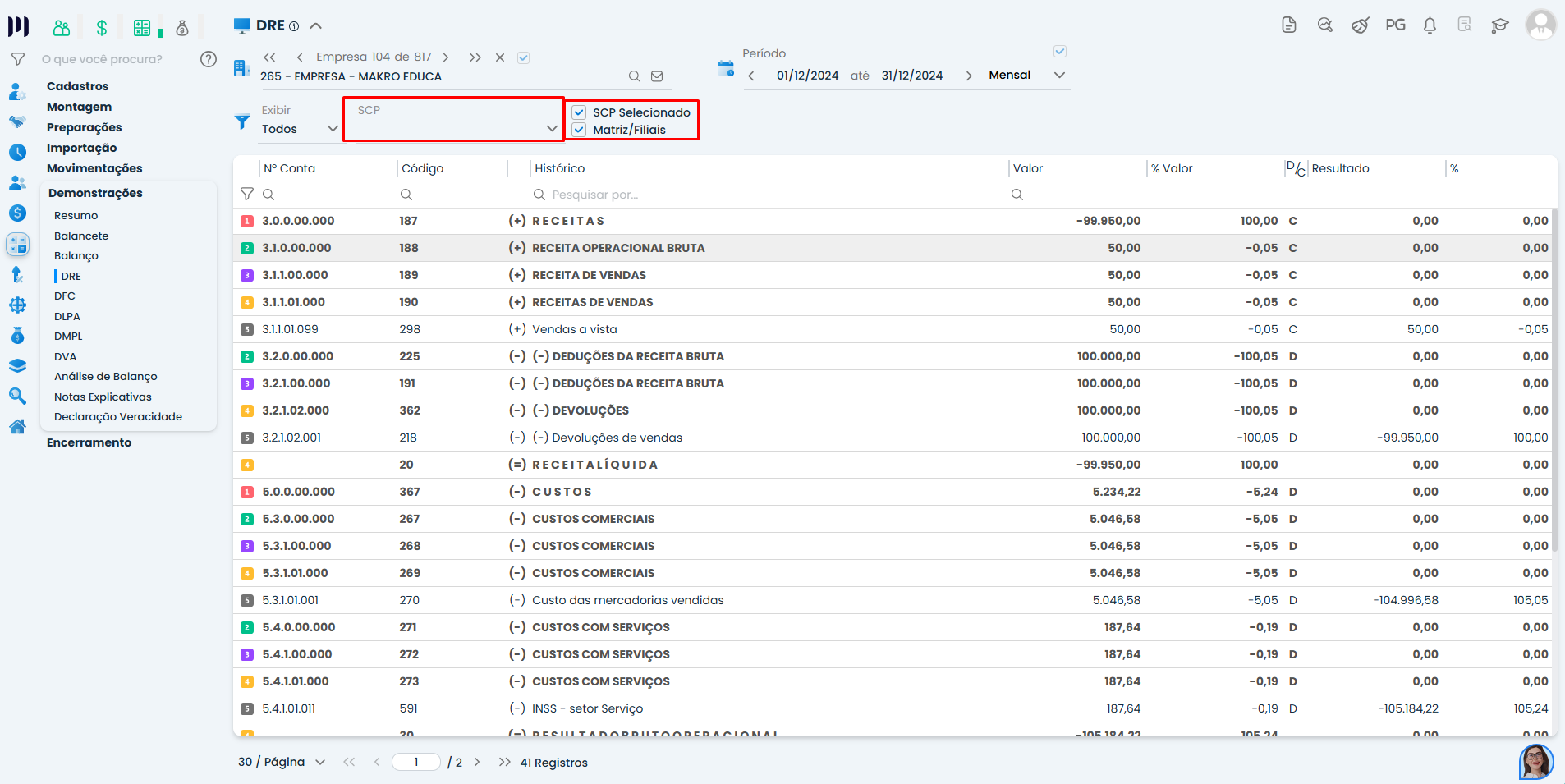The height and width of the screenshot is (784, 1565).
Task: Go to next page of records
Action: [477, 762]
